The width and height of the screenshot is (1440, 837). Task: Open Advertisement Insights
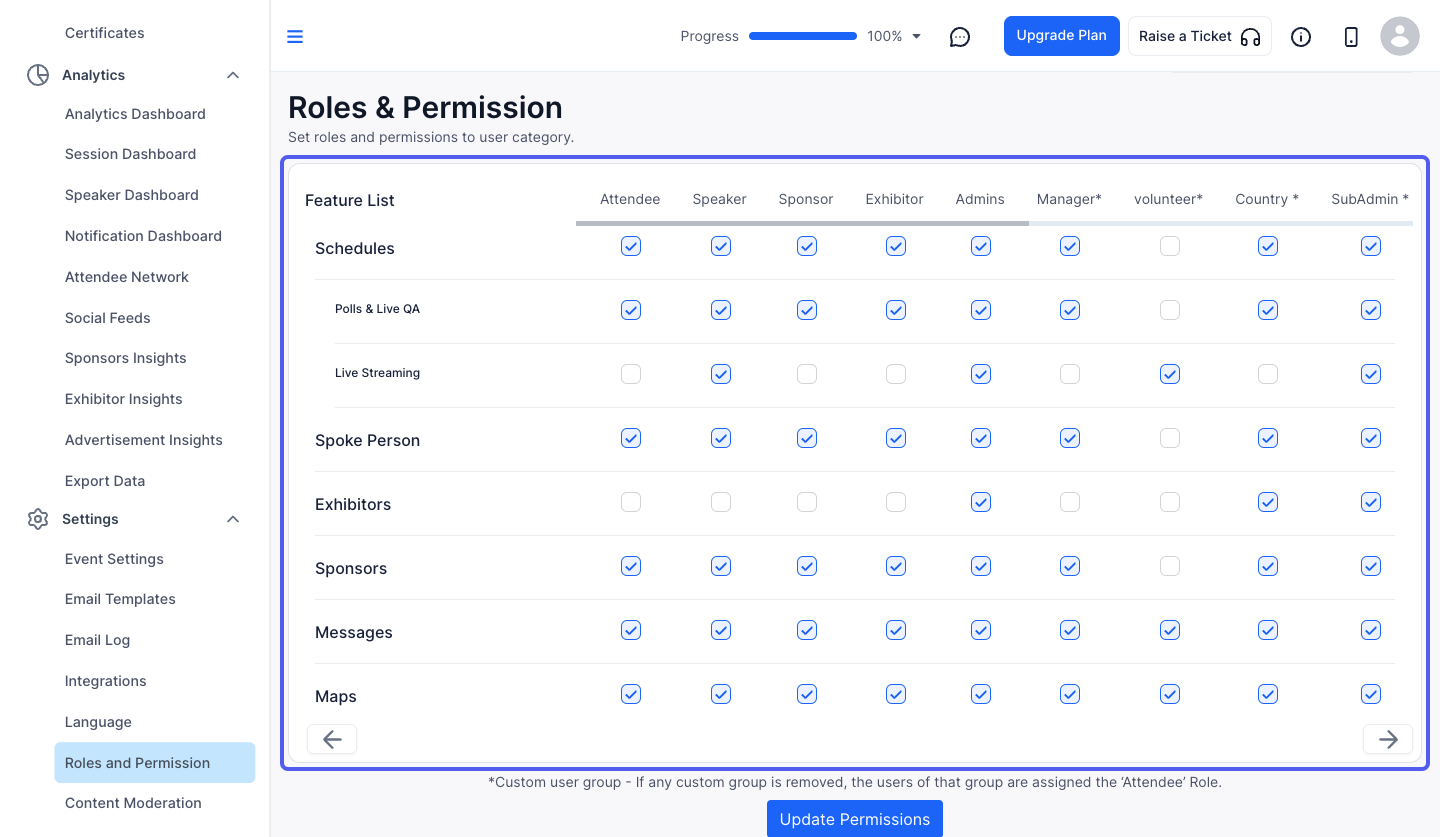143,440
